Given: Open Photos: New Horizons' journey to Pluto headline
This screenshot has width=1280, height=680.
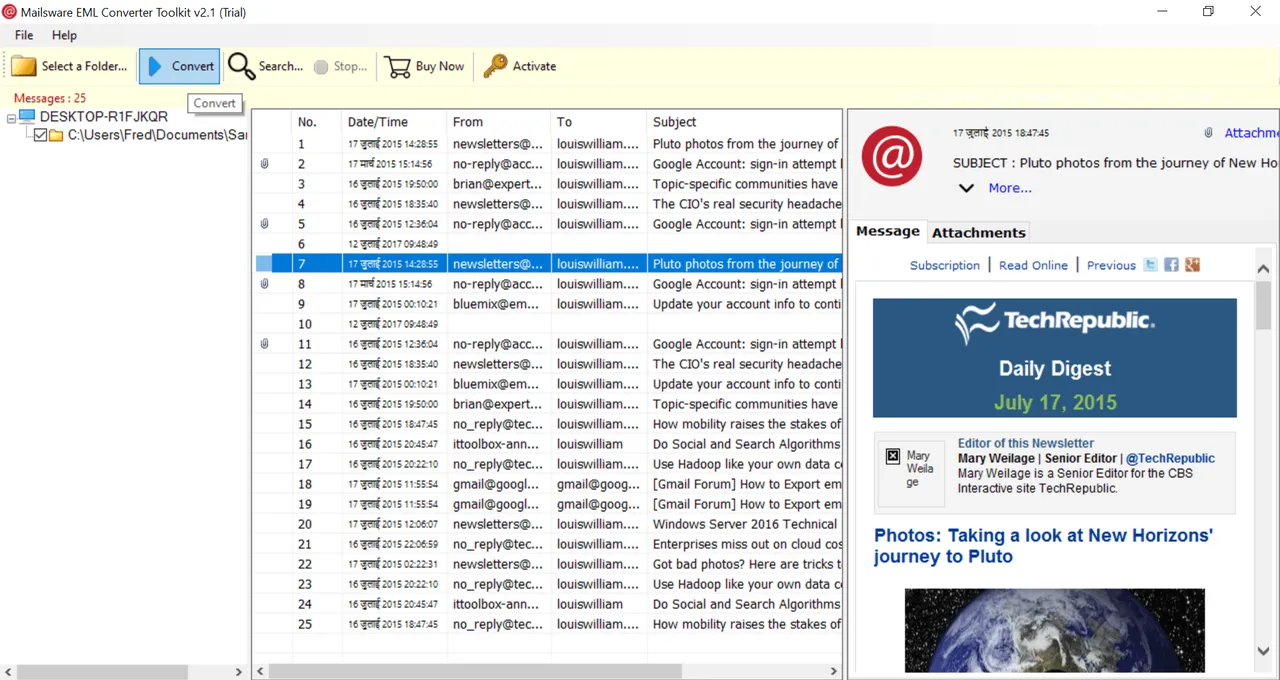Looking at the screenshot, I should [1043, 546].
